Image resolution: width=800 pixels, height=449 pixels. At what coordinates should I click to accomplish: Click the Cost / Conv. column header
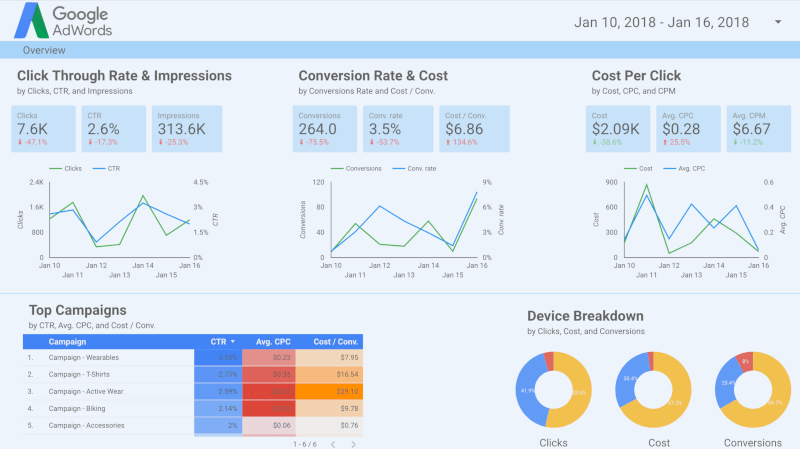[334, 341]
